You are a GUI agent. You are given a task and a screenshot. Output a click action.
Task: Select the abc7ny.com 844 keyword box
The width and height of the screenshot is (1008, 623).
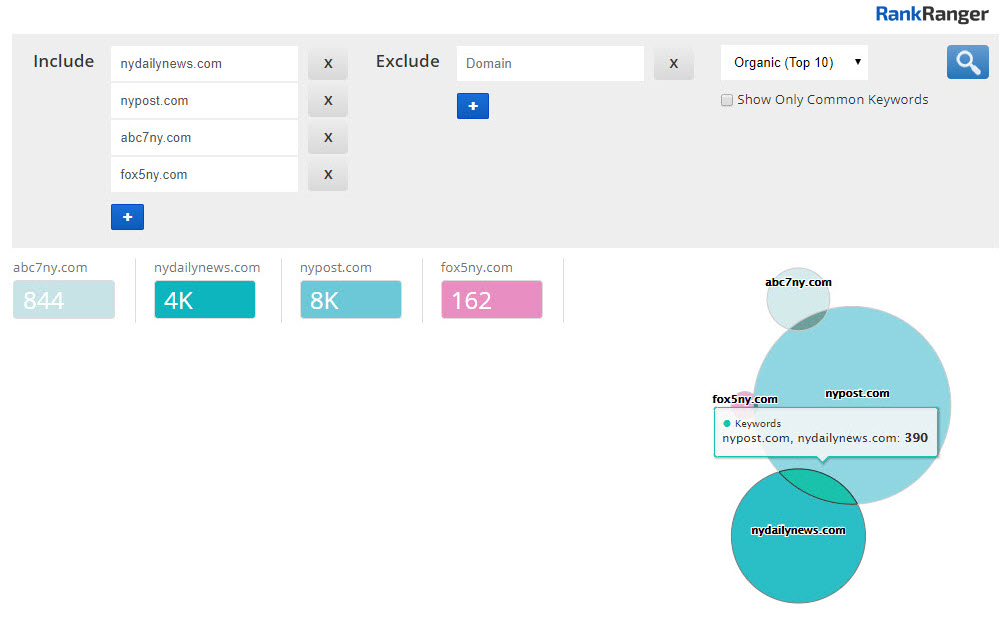coord(64,300)
